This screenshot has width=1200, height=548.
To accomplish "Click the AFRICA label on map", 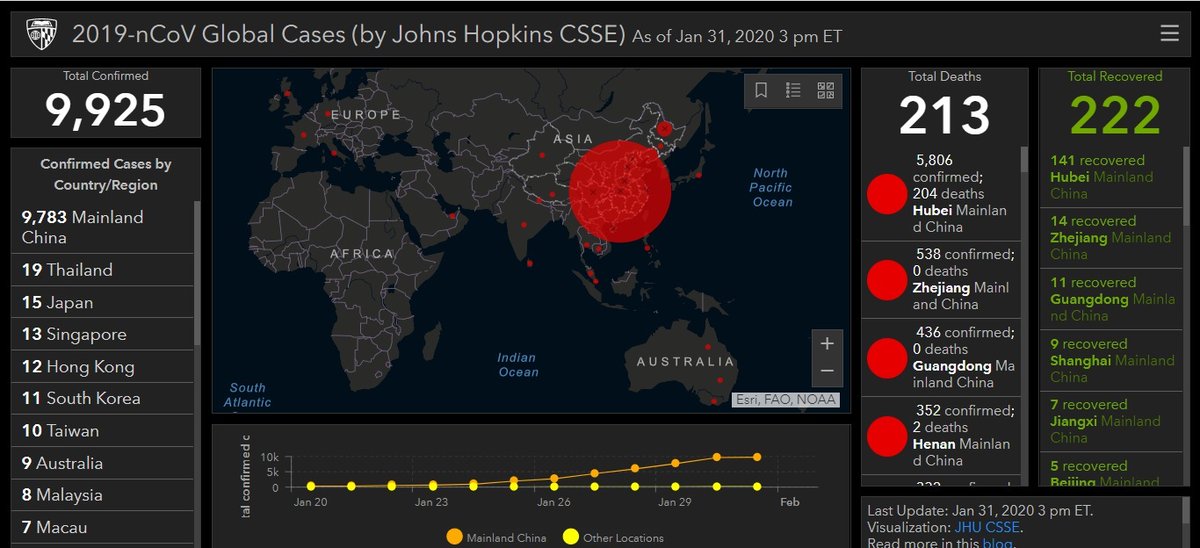I will pos(362,254).
